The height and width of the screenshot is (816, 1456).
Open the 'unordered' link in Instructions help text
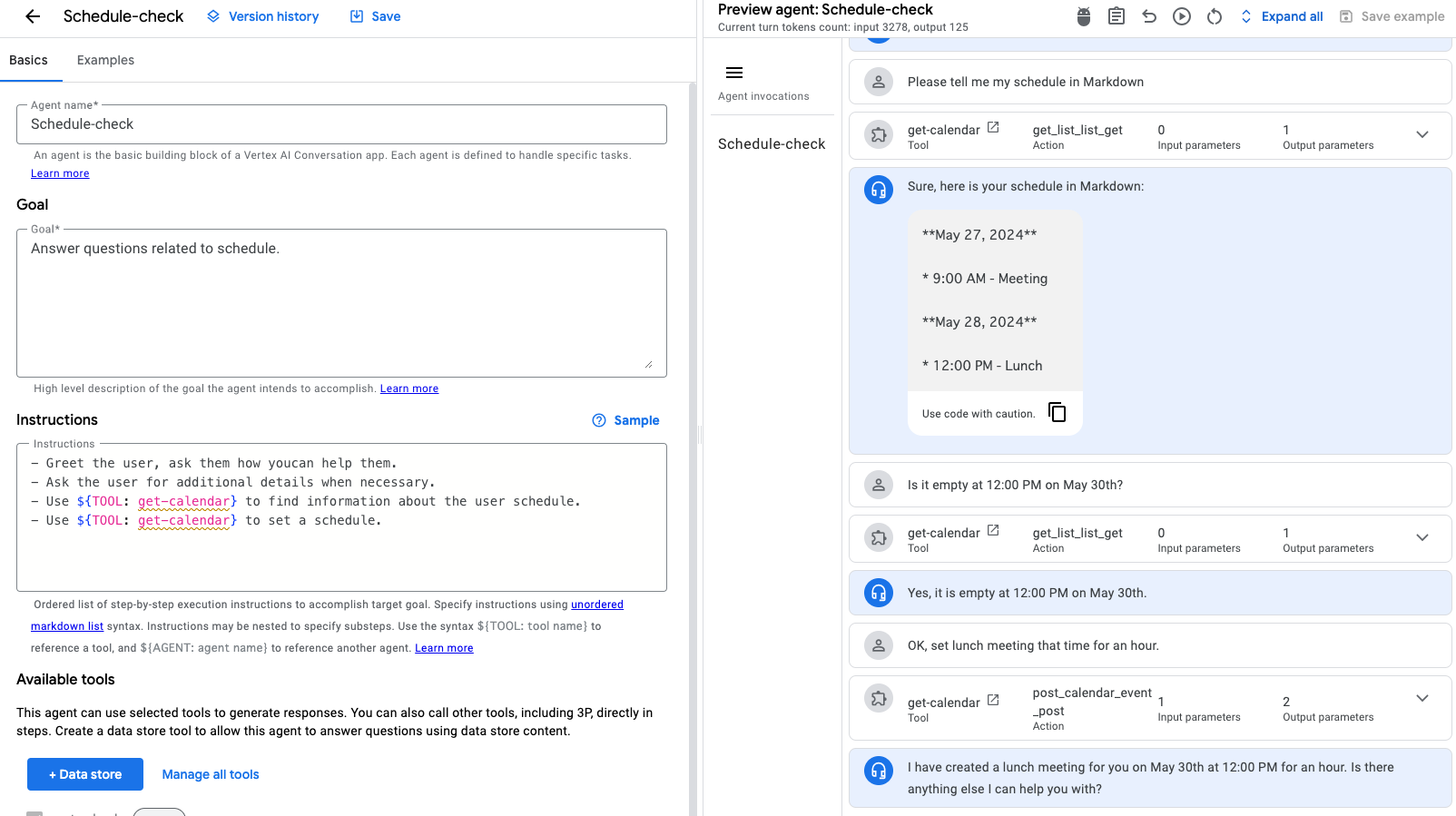(597, 605)
